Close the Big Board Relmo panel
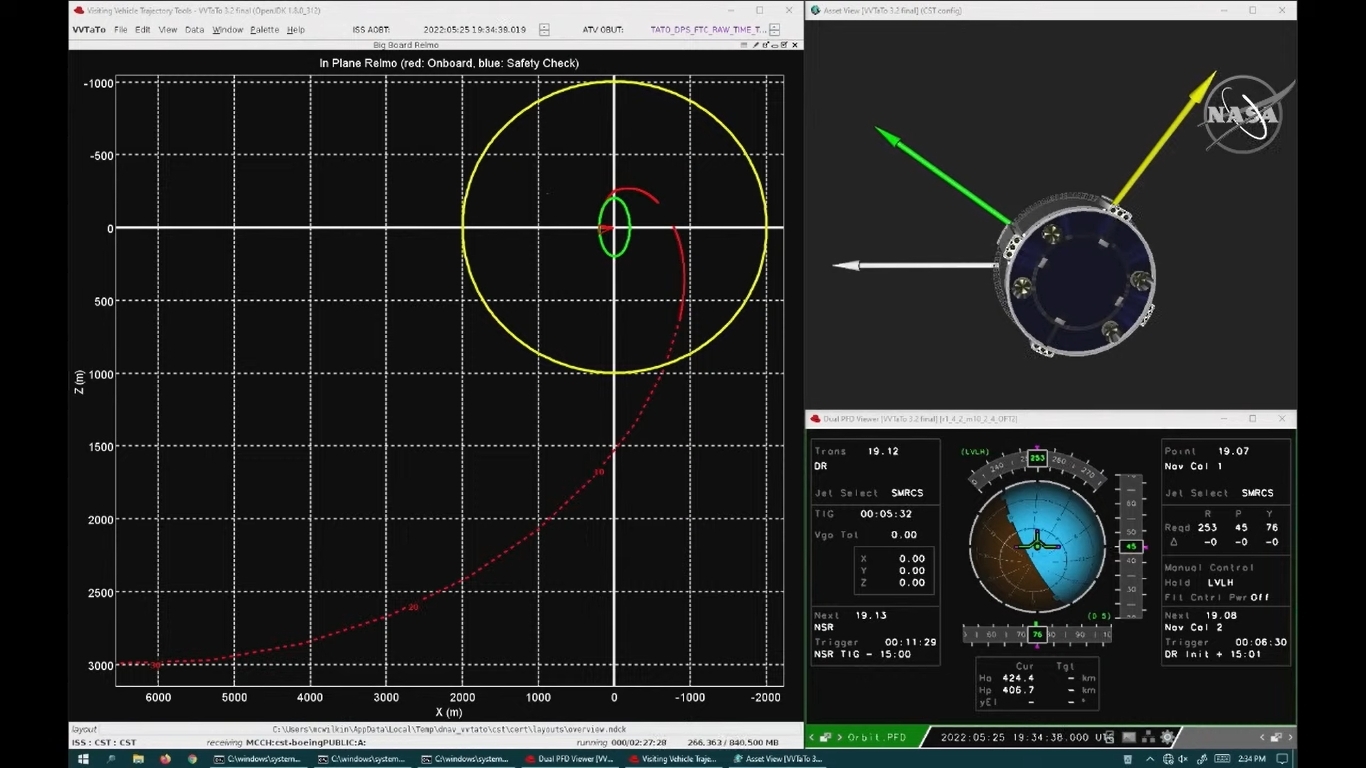 [796, 44]
